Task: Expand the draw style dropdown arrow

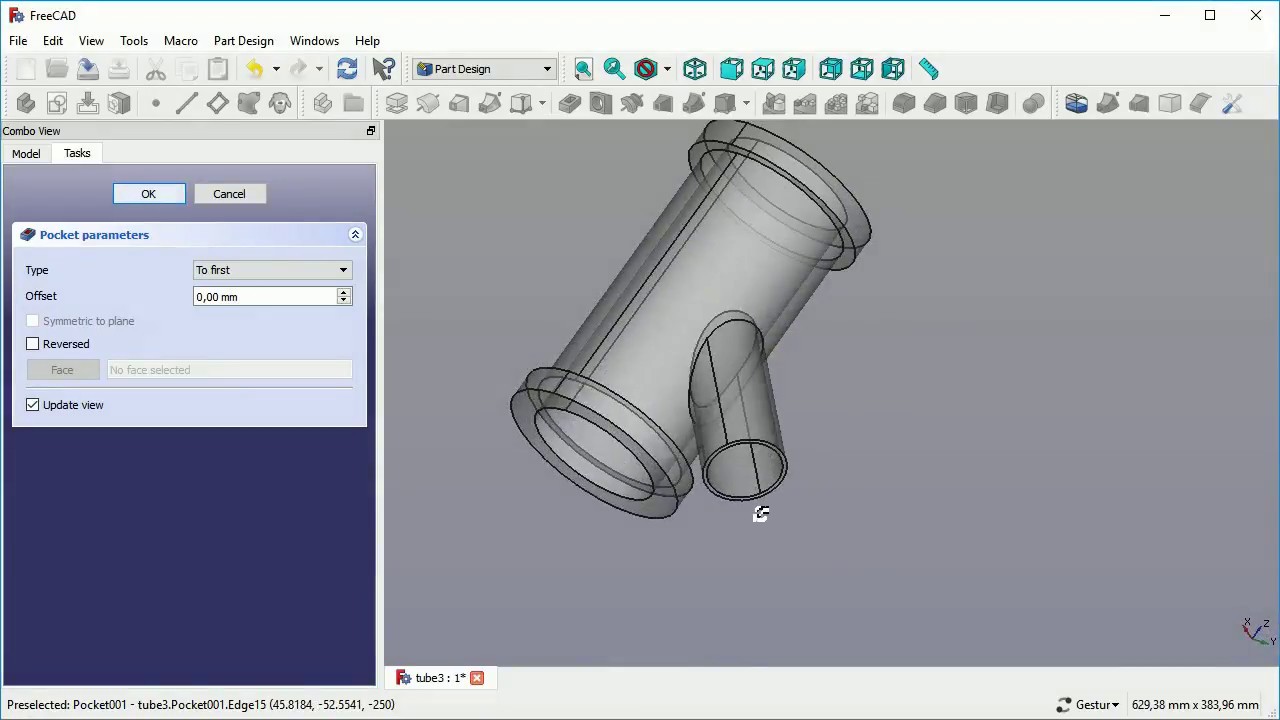Action: tap(667, 69)
